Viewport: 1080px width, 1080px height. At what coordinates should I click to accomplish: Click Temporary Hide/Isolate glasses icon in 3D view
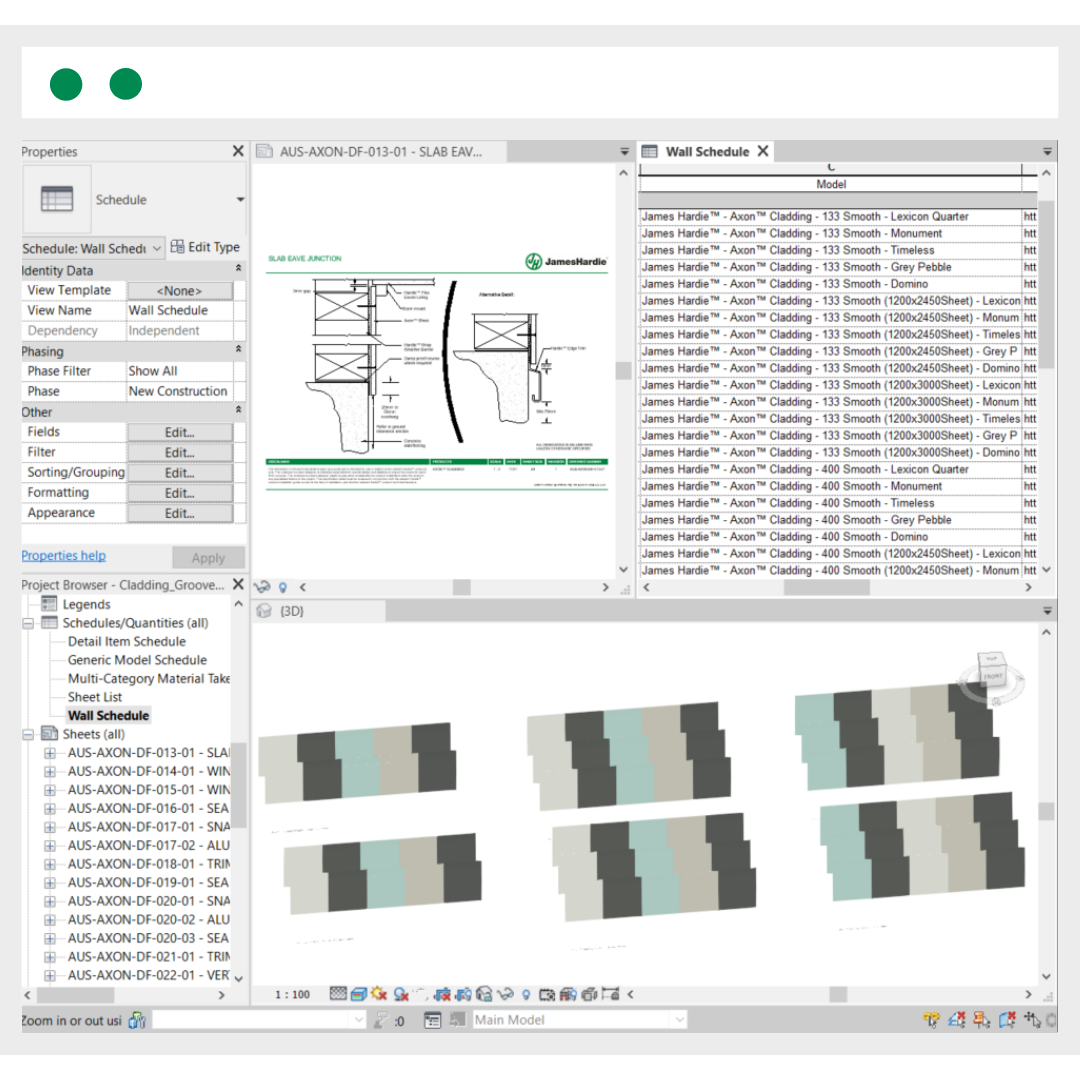[506, 995]
